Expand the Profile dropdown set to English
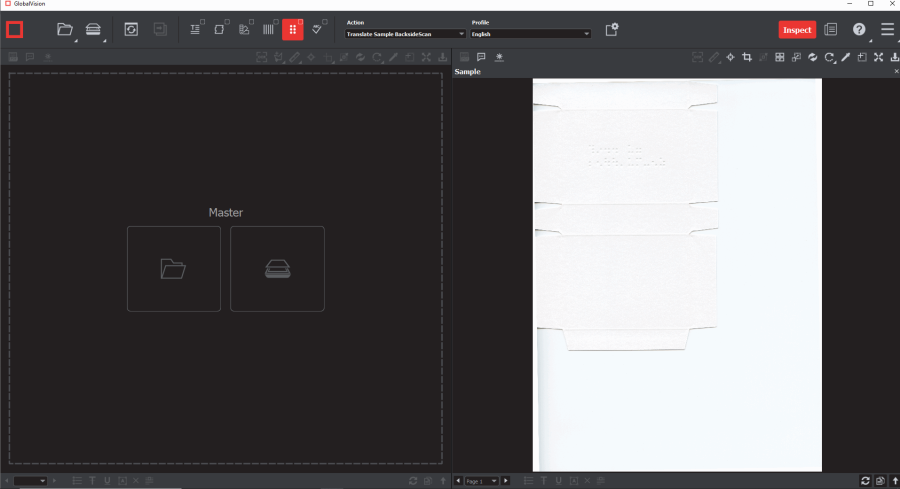 530,34
